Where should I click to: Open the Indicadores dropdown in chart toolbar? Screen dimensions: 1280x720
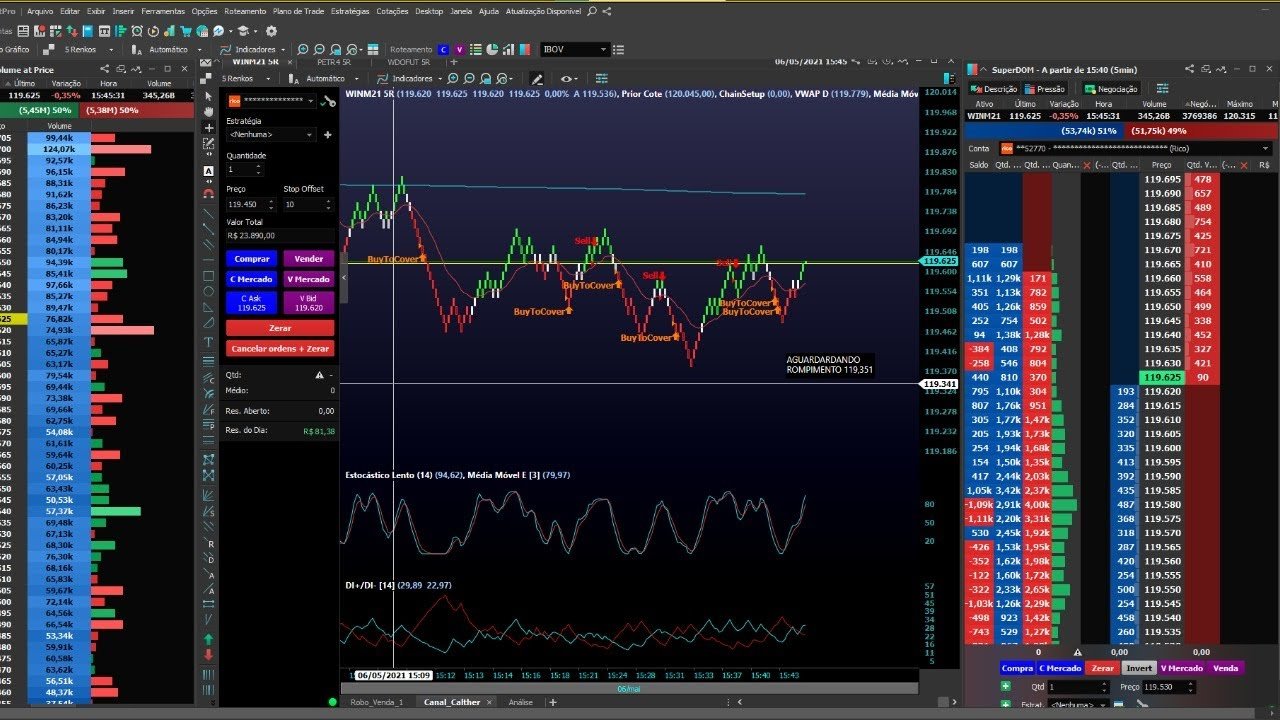(x=412, y=78)
